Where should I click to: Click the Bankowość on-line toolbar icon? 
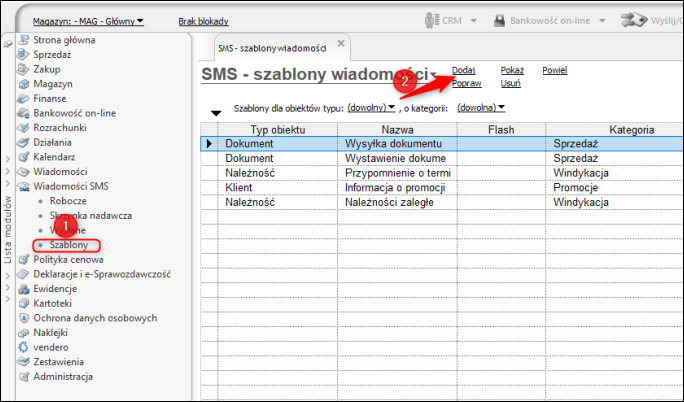coord(499,20)
